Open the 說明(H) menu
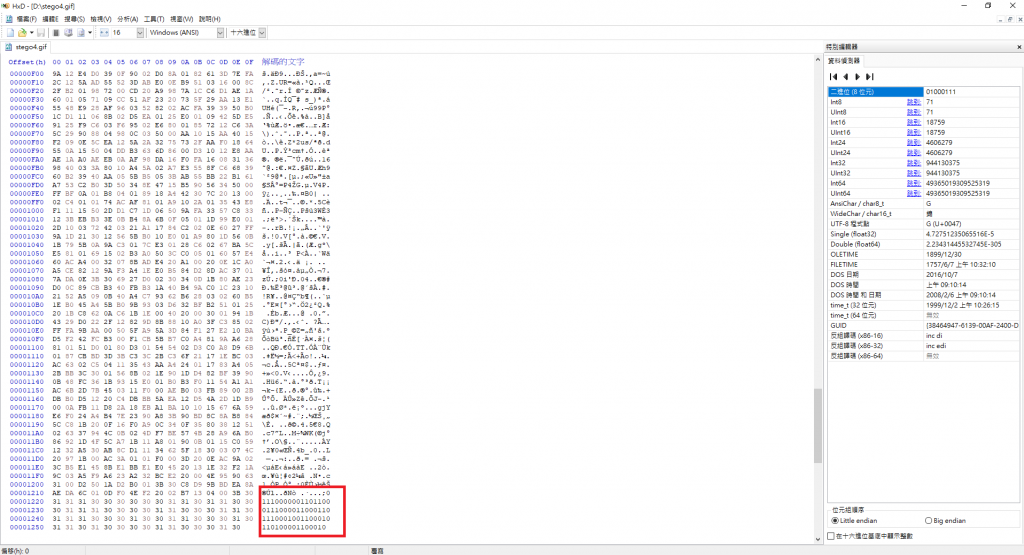Viewport: 1024px width, 555px height. click(x=210, y=19)
